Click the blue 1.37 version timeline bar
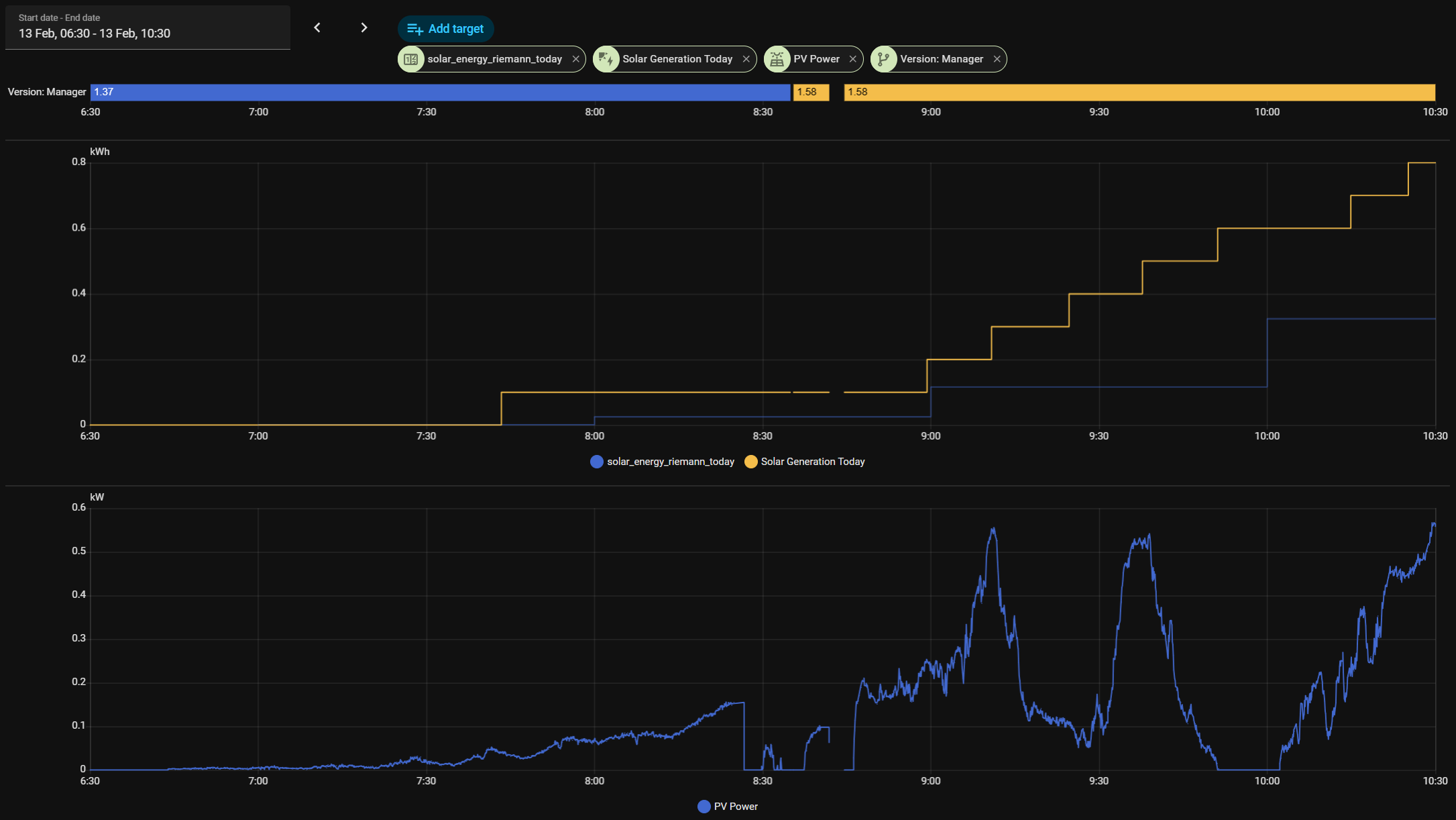The width and height of the screenshot is (1456, 820). 440,92
